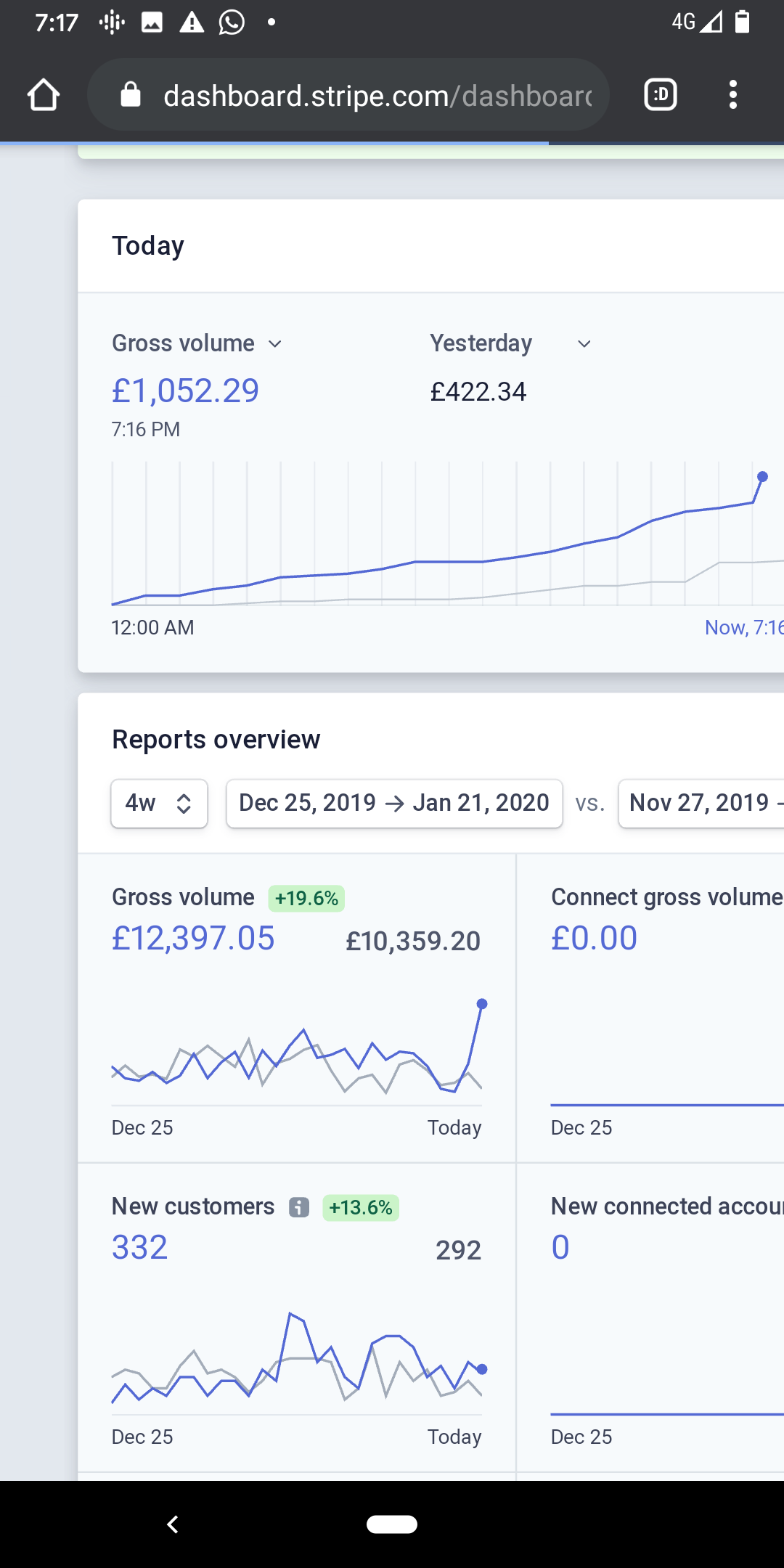
Task: Click the endpoint dot on Gross volume chart
Action: tap(482, 1004)
